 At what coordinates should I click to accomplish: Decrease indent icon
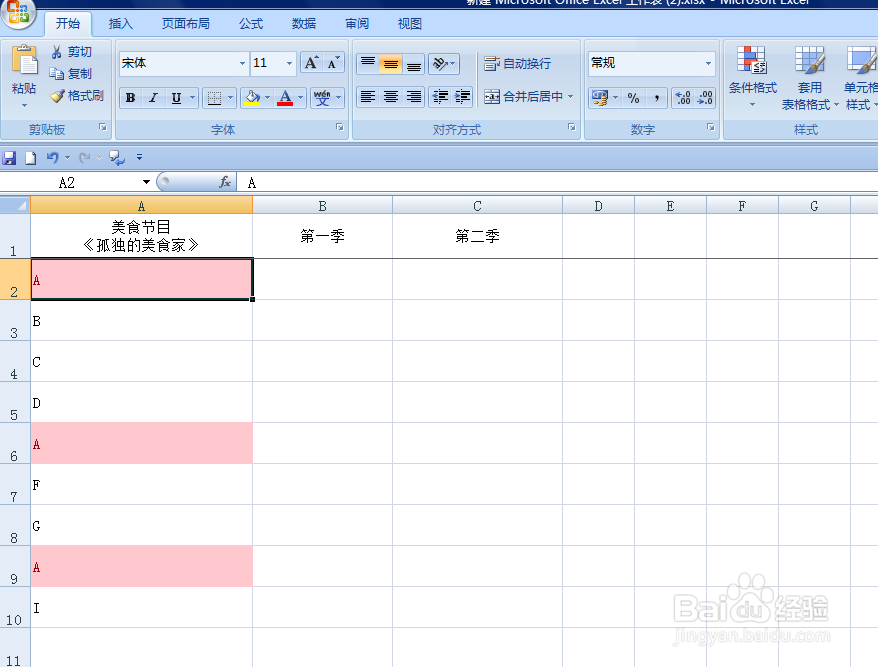click(441, 97)
